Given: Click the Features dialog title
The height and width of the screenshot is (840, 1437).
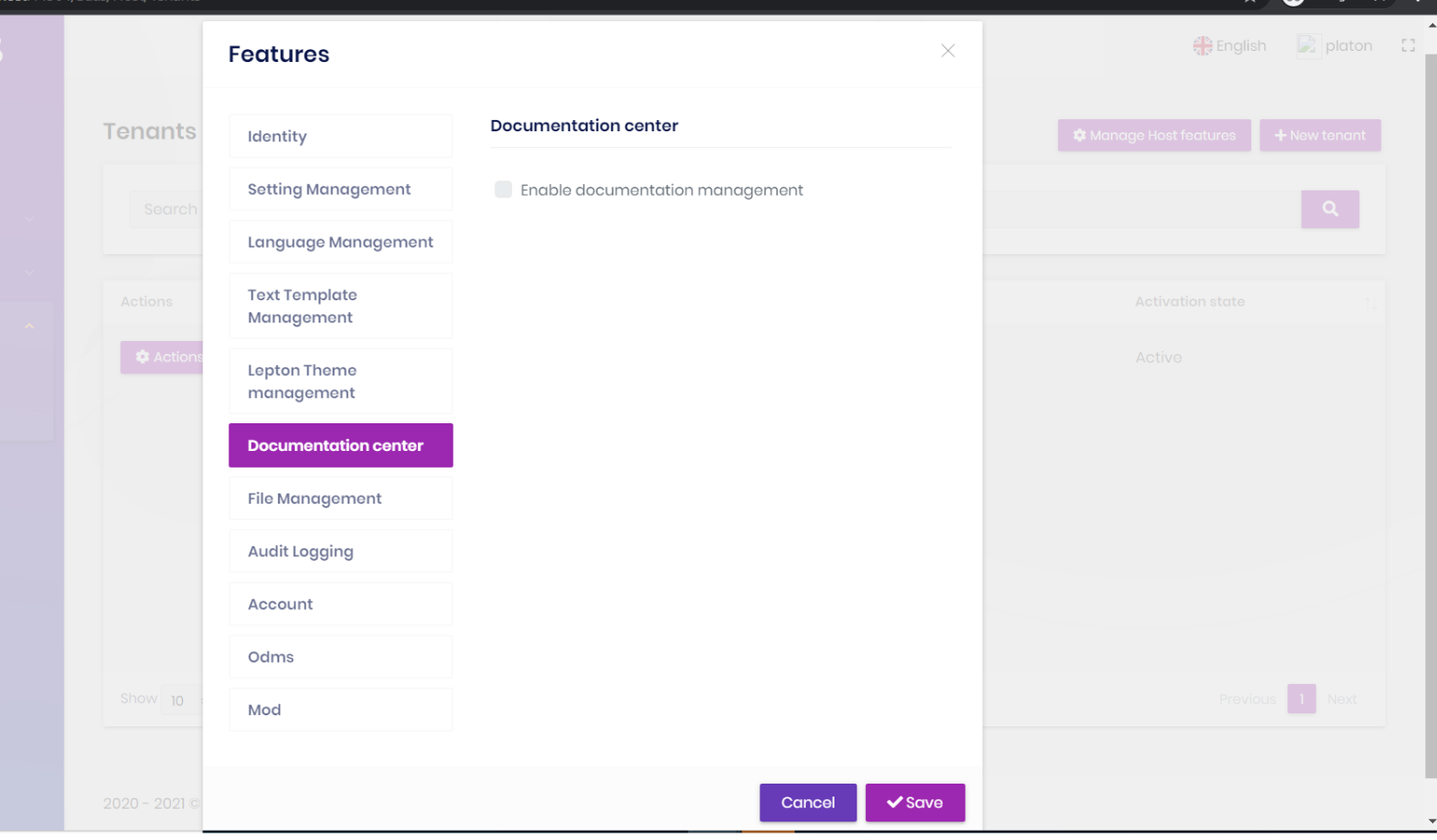Looking at the screenshot, I should (278, 55).
